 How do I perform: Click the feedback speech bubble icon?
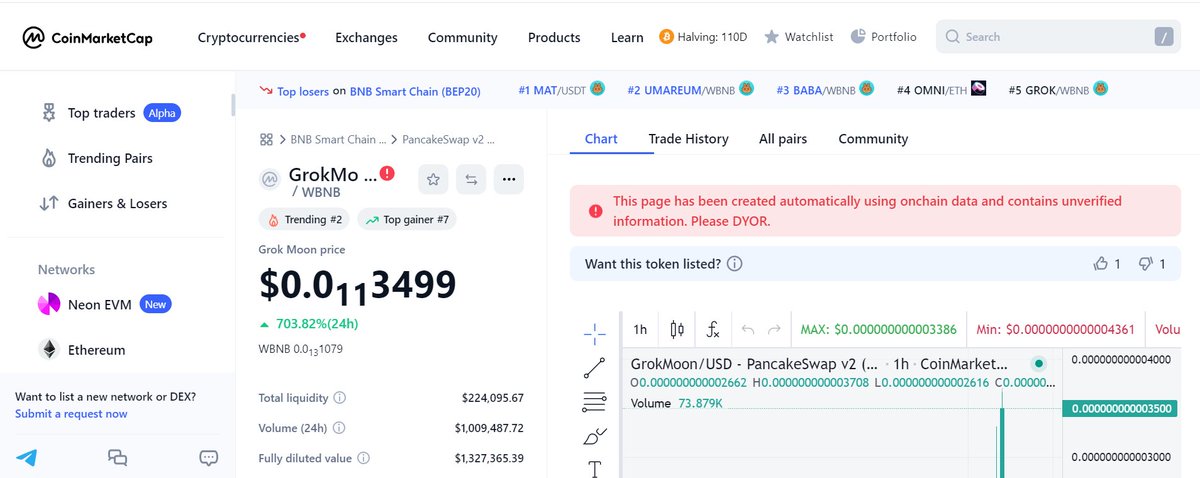(x=209, y=458)
